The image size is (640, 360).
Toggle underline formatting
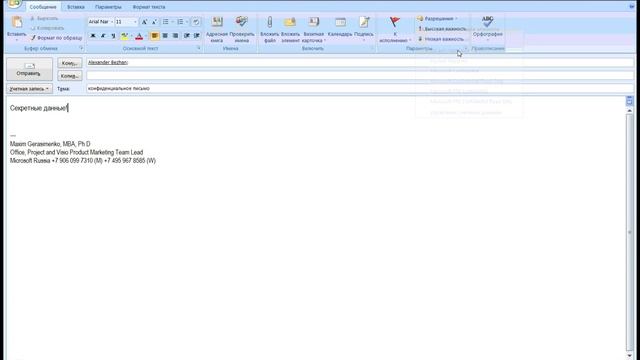coord(113,36)
